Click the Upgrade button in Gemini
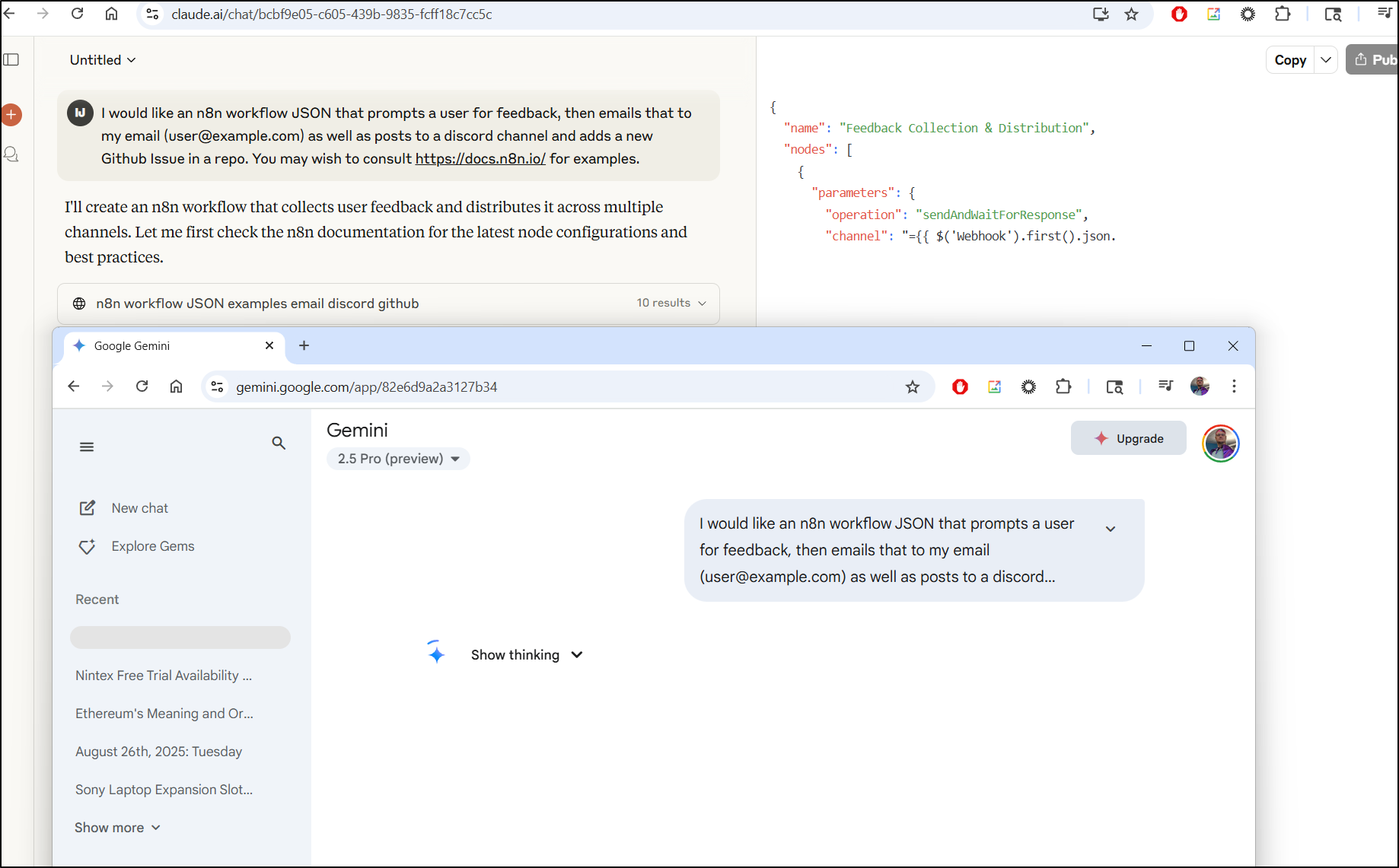Viewport: 1399px width, 868px height. click(x=1128, y=438)
